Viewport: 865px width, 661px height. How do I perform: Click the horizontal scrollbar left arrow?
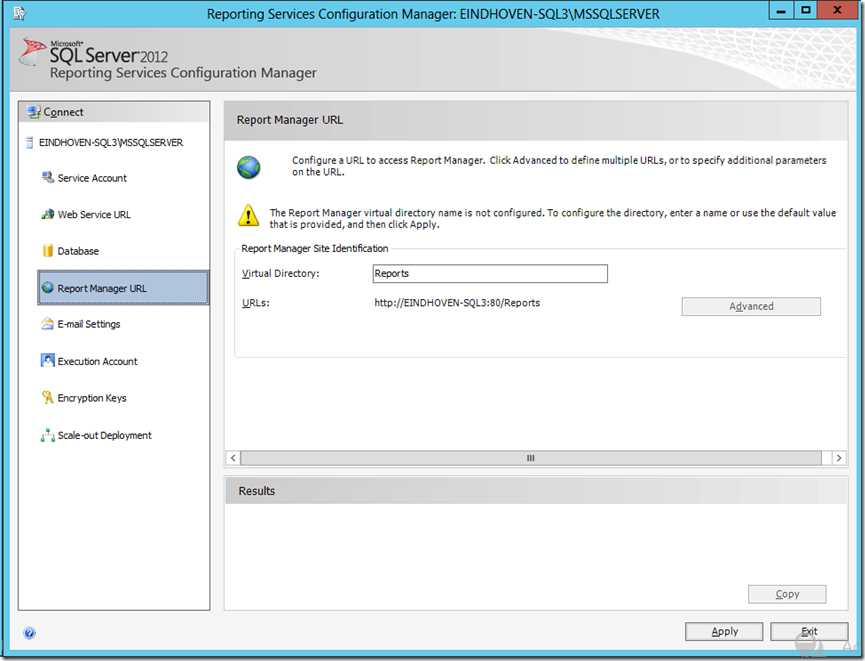pos(233,458)
